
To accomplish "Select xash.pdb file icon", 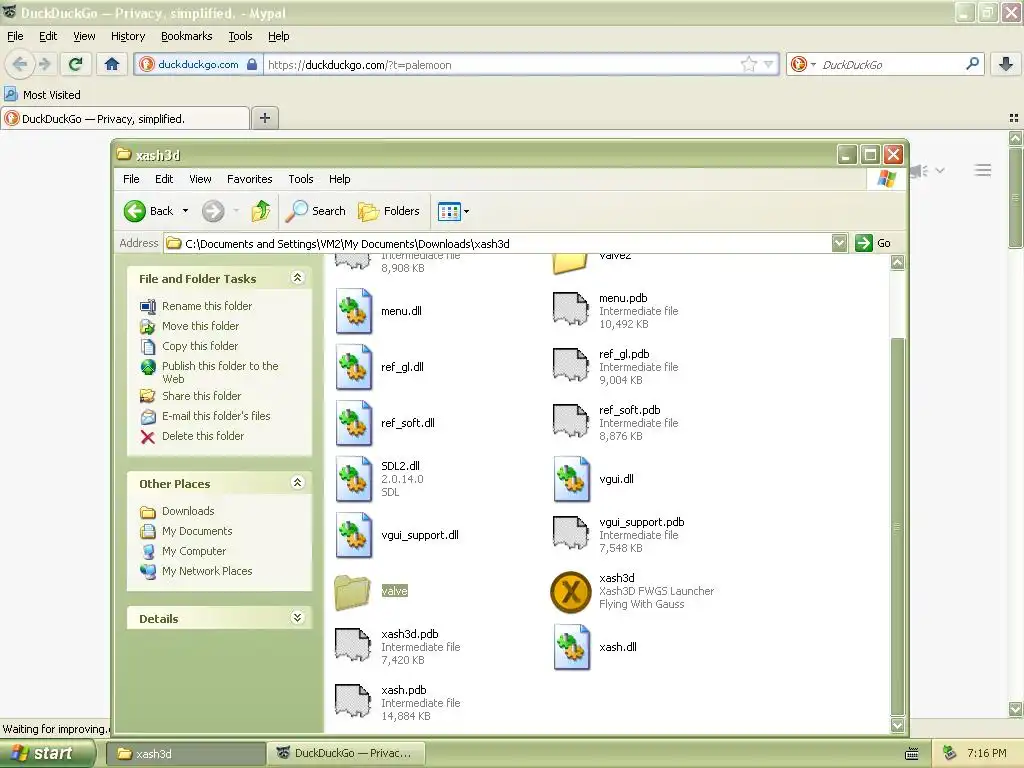I will (x=353, y=702).
